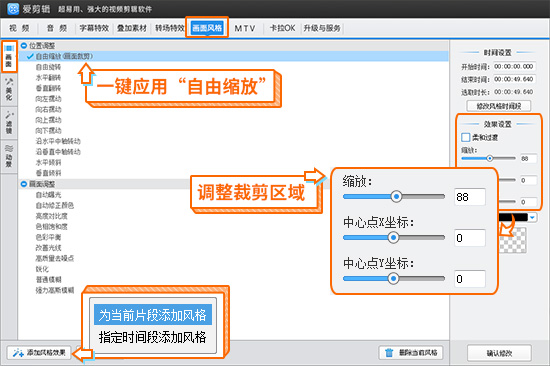Click the 缩放 slider in effect settings
550x366 pixels.
point(488,158)
